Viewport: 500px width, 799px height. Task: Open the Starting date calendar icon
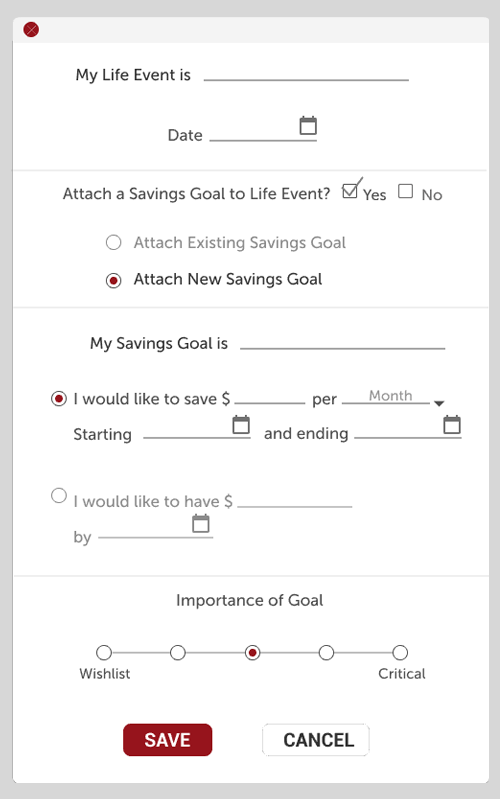point(241,424)
